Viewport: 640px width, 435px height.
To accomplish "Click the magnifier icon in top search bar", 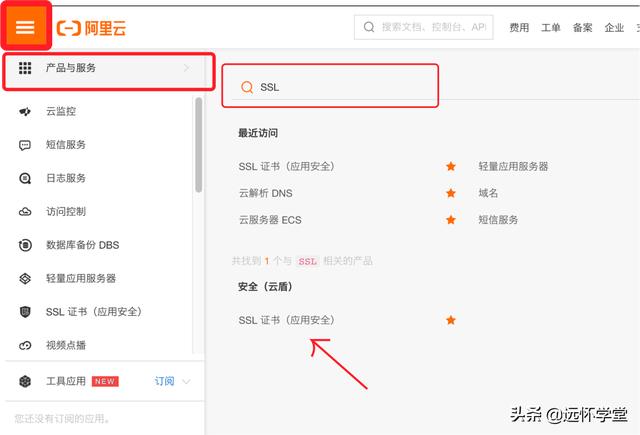I will 369,27.
